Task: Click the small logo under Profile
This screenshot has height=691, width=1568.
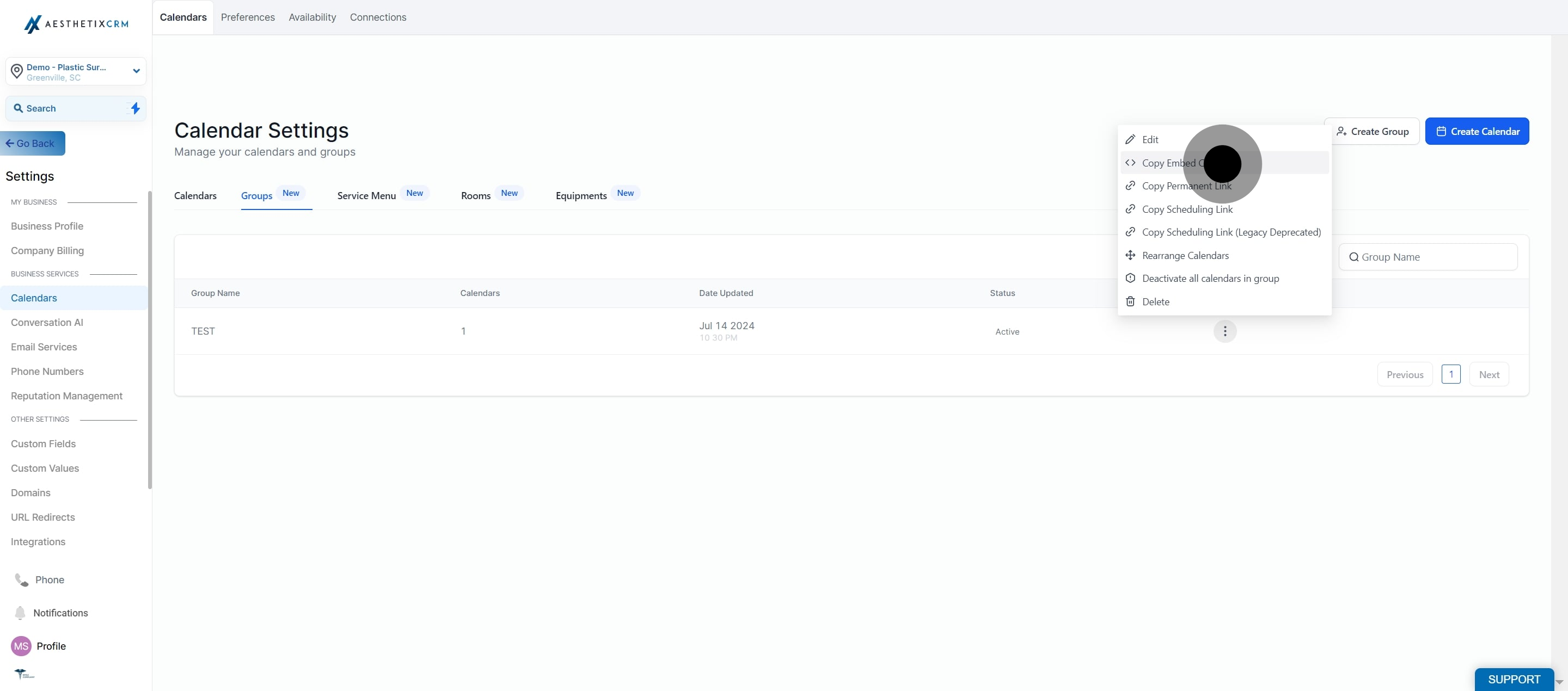Action: pyautogui.click(x=24, y=674)
